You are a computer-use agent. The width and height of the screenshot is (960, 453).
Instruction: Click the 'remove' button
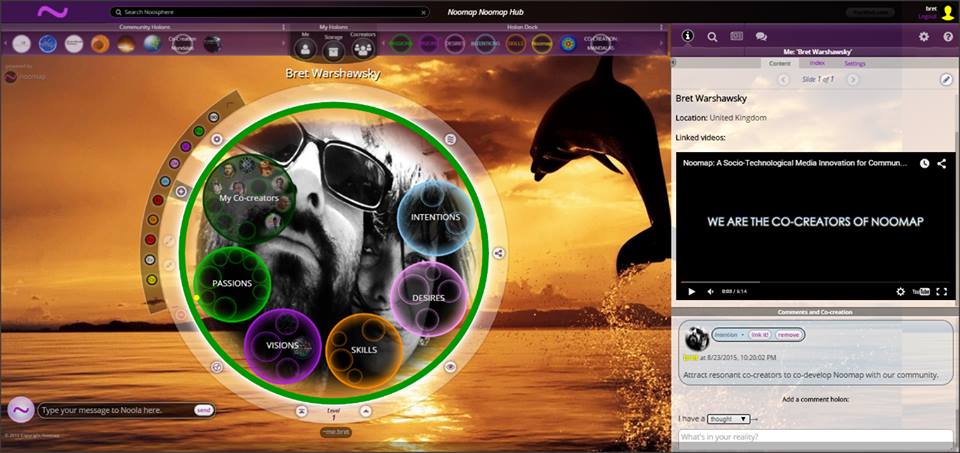pos(789,335)
